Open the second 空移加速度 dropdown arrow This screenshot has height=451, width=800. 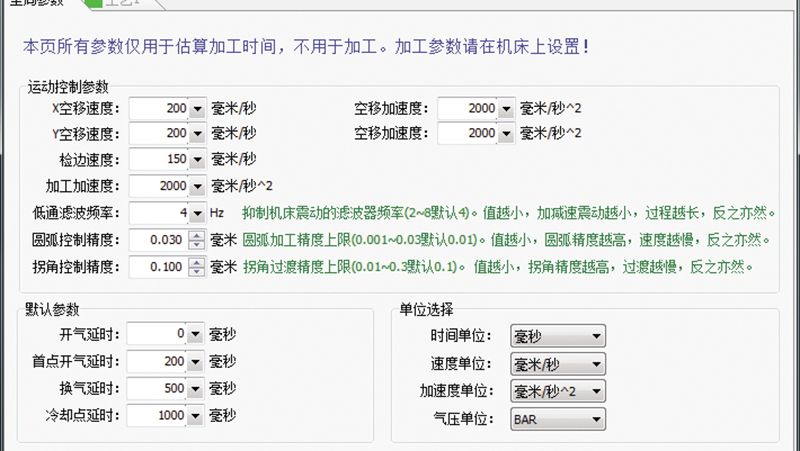(x=506, y=134)
